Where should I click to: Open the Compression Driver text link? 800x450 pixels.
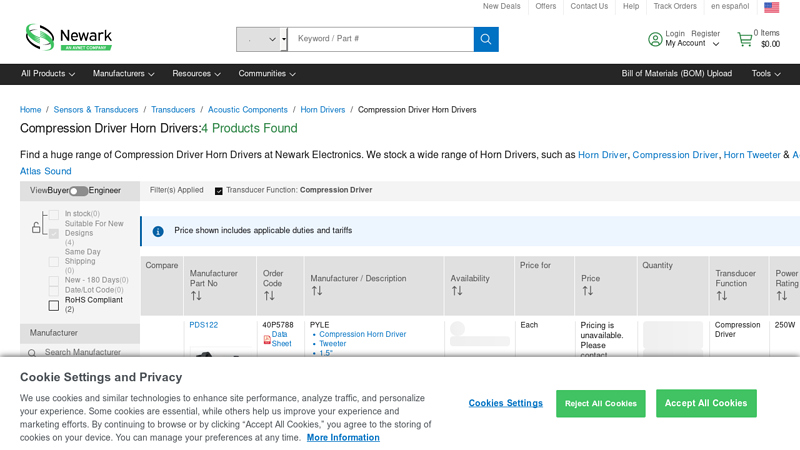pyautogui.click(x=675, y=155)
